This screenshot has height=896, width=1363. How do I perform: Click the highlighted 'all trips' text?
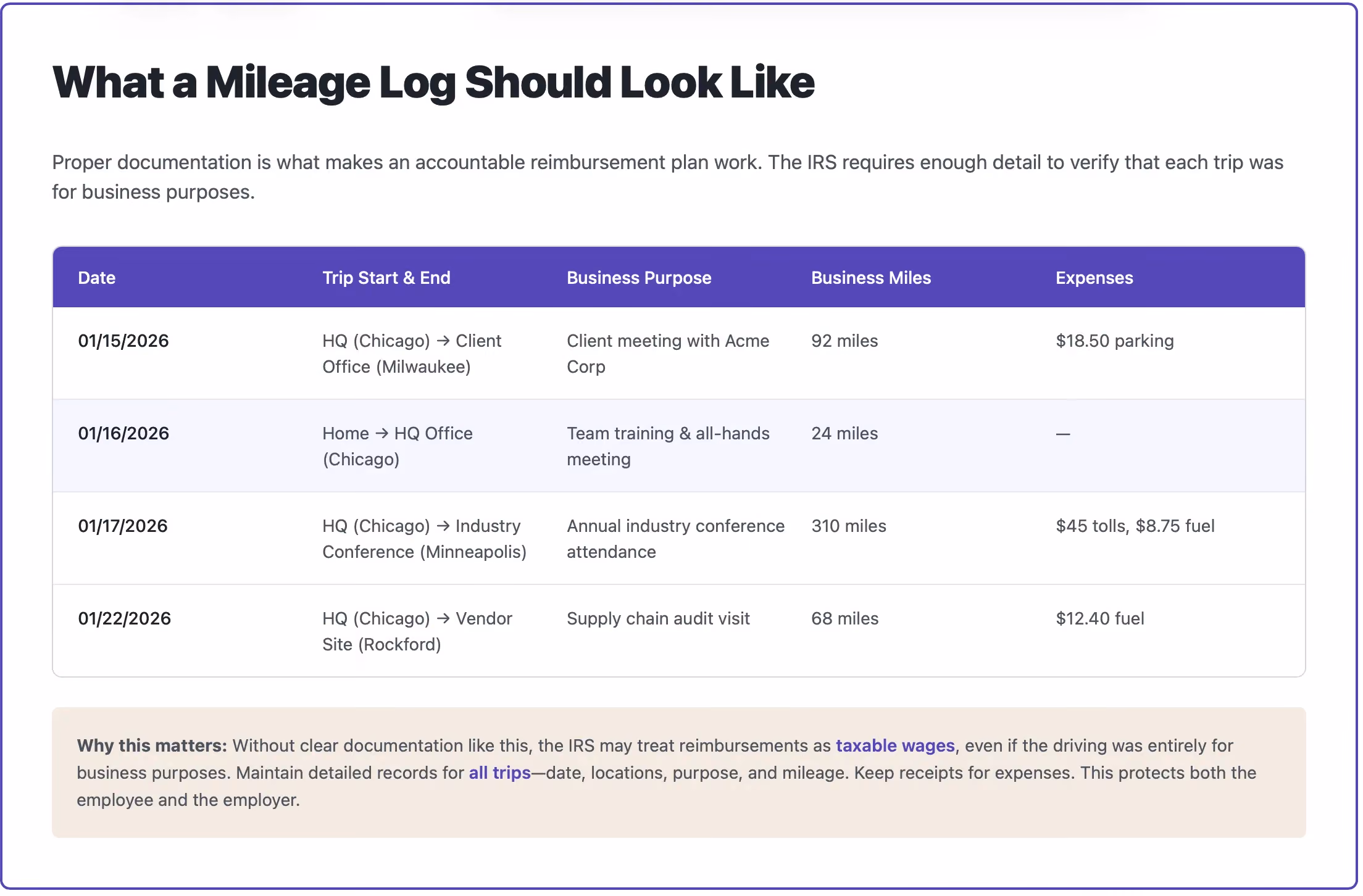(x=499, y=773)
